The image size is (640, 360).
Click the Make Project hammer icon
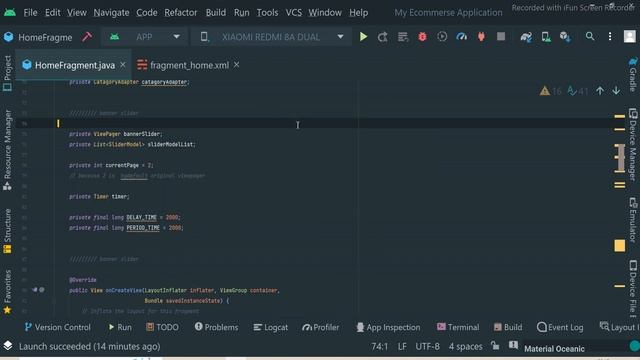pyautogui.click(x=87, y=37)
